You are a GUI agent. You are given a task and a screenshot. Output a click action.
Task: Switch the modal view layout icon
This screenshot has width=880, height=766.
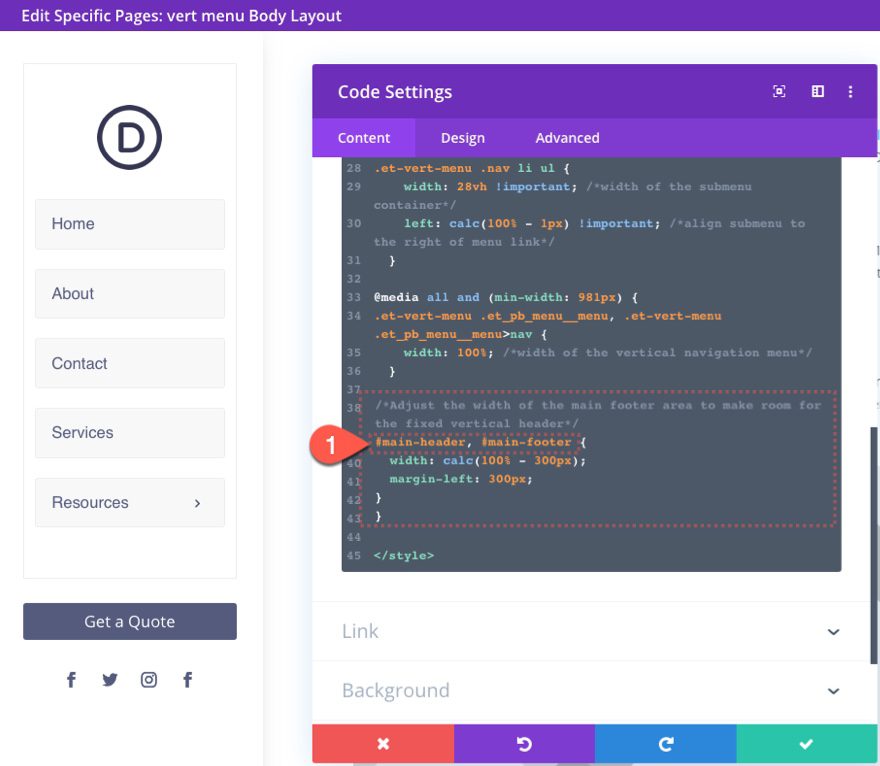[817, 91]
